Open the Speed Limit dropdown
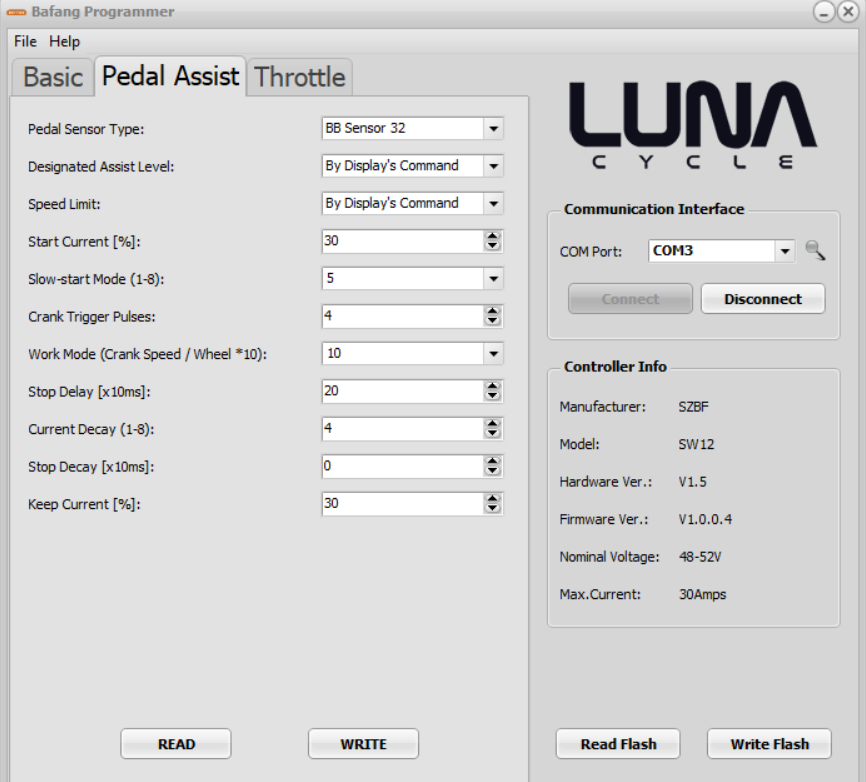Screen dimensions: 866x782 pyautogui.click(x=492, y=204)
